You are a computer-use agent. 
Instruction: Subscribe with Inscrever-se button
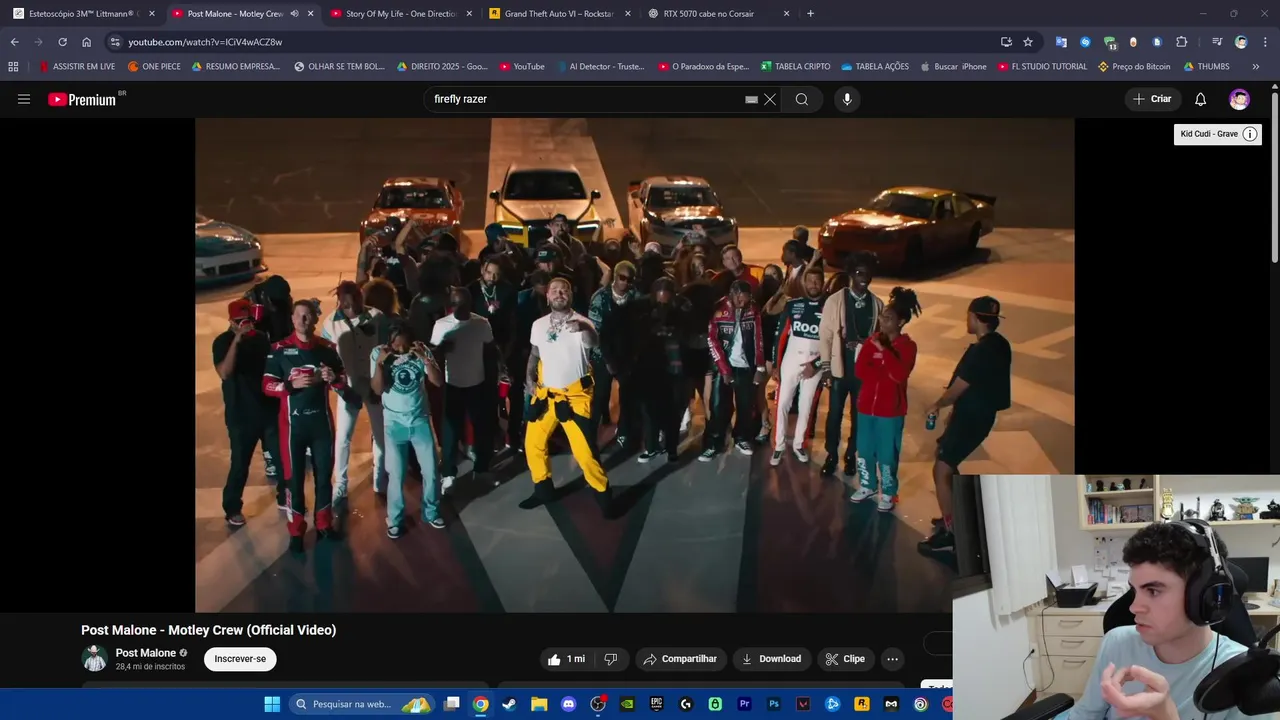click(x=240, y=659)
